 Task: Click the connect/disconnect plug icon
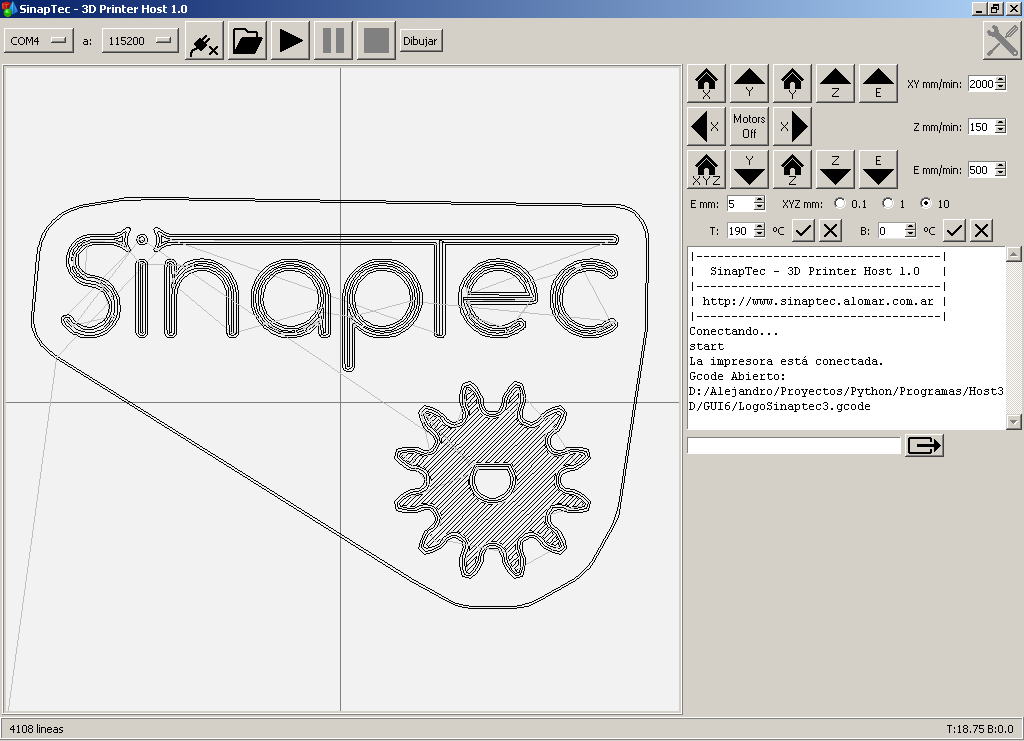[x=204, y=41]
